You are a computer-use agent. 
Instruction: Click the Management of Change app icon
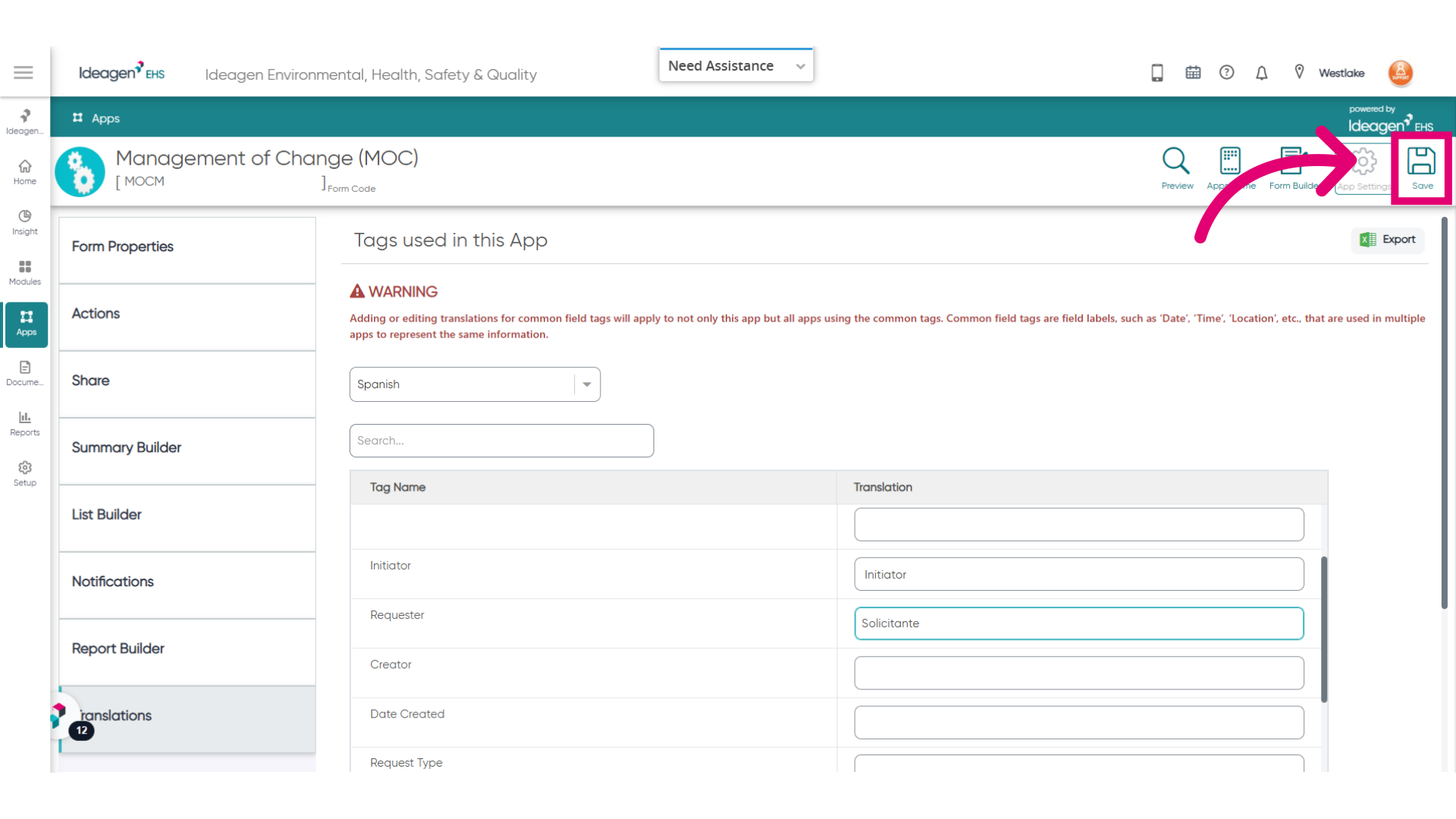click(80, 171)
